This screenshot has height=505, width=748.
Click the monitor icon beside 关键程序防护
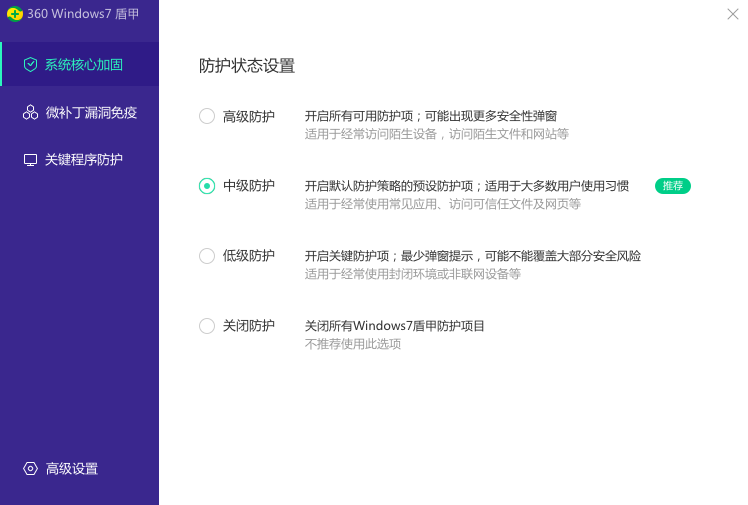point(30,160)
